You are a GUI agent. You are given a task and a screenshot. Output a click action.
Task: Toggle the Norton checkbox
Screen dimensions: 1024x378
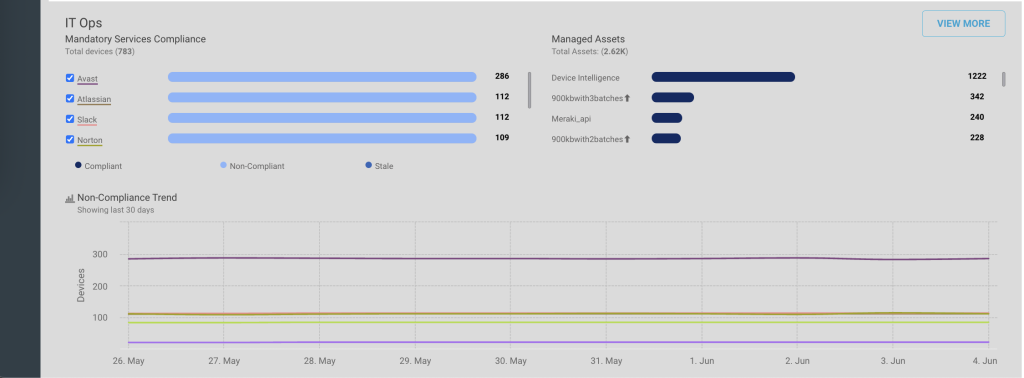[70, 140]
